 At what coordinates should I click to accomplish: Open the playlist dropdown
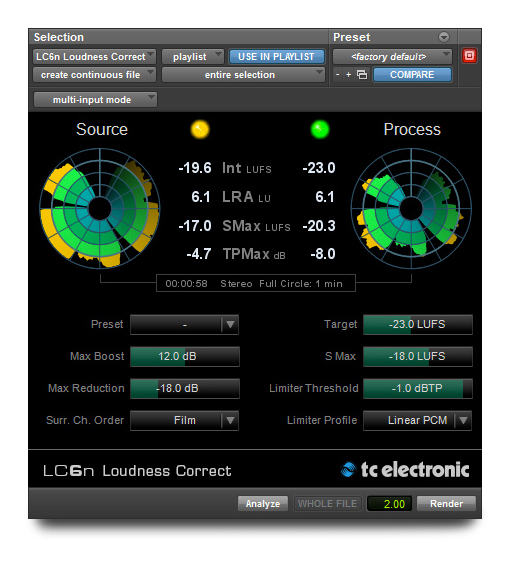(x=193, y=56)
